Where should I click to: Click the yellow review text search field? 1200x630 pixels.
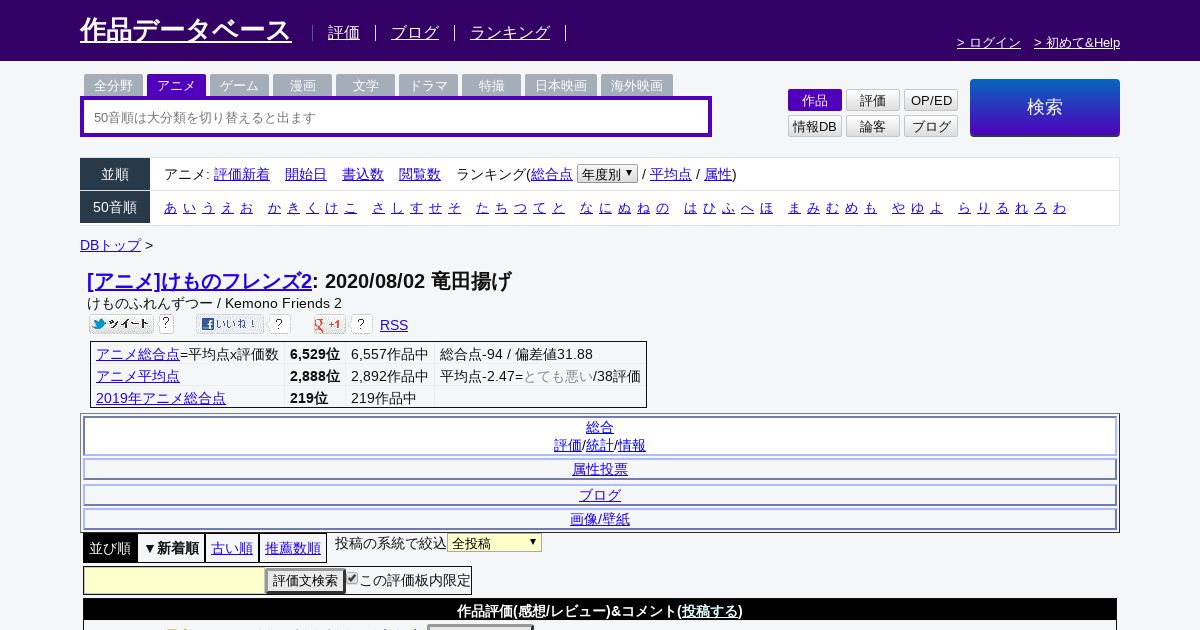pyautogui.click(x=174, y=581)
